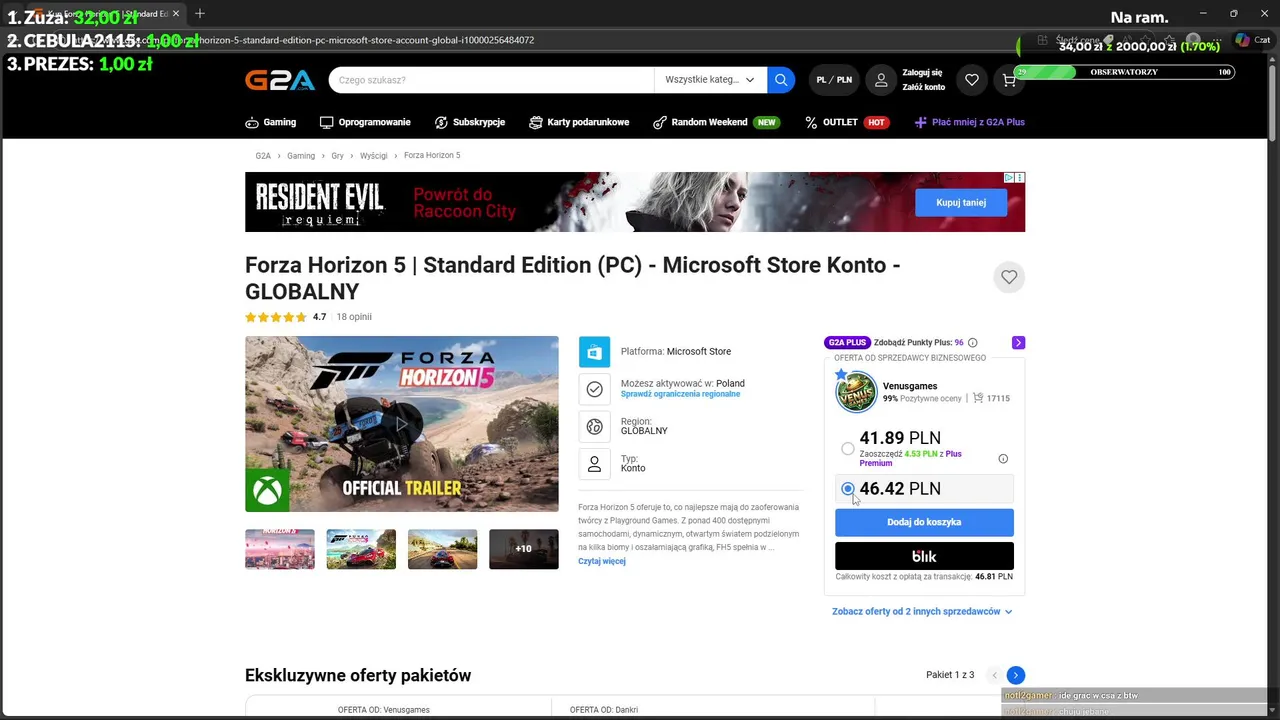Click the 18 opinii reviews link
Viewport: 1280px width, 720px height.
tap(354, 317)
